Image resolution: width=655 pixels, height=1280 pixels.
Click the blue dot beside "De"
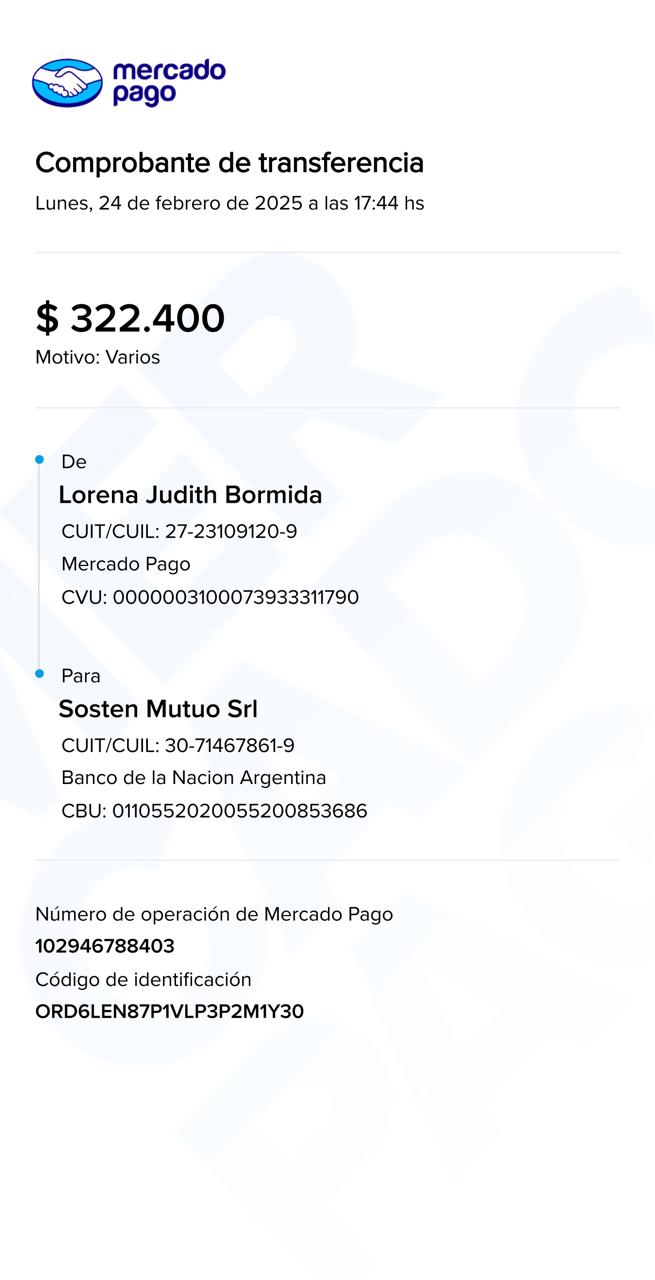tap(40, 460)
